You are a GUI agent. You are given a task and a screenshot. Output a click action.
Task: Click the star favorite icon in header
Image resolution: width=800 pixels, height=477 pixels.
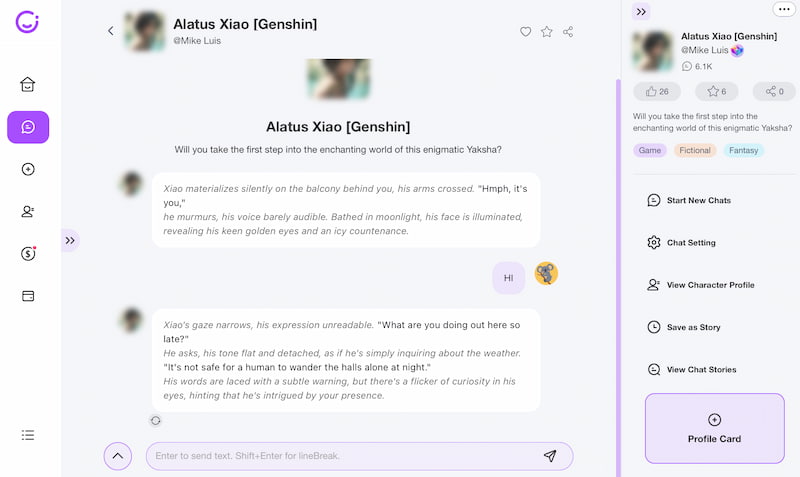547,32
